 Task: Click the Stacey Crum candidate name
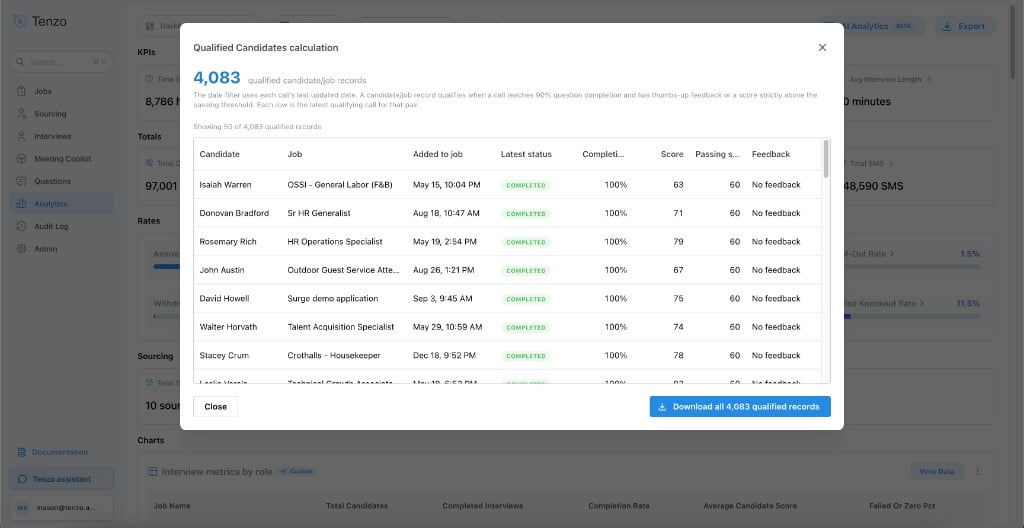click(x=223, y=355)
